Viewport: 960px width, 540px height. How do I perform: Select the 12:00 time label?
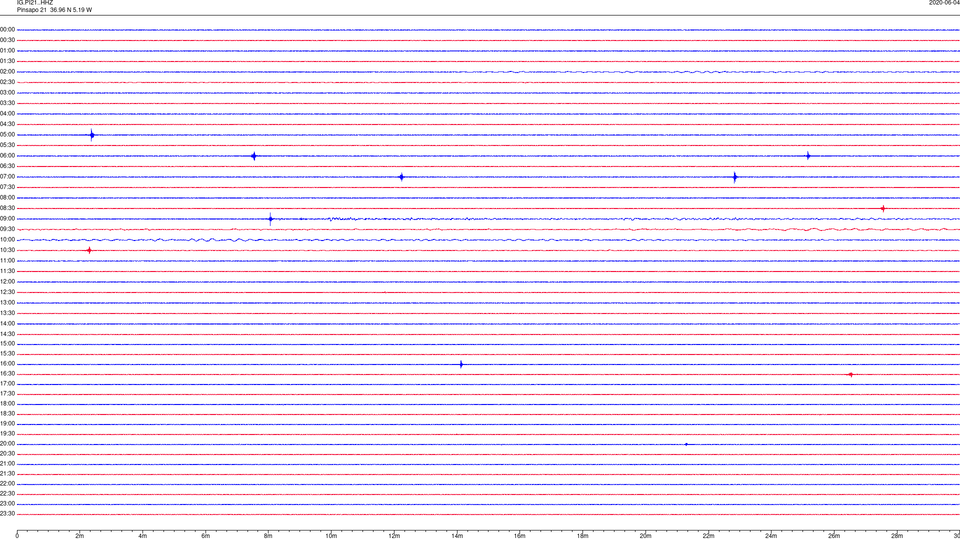7,282
